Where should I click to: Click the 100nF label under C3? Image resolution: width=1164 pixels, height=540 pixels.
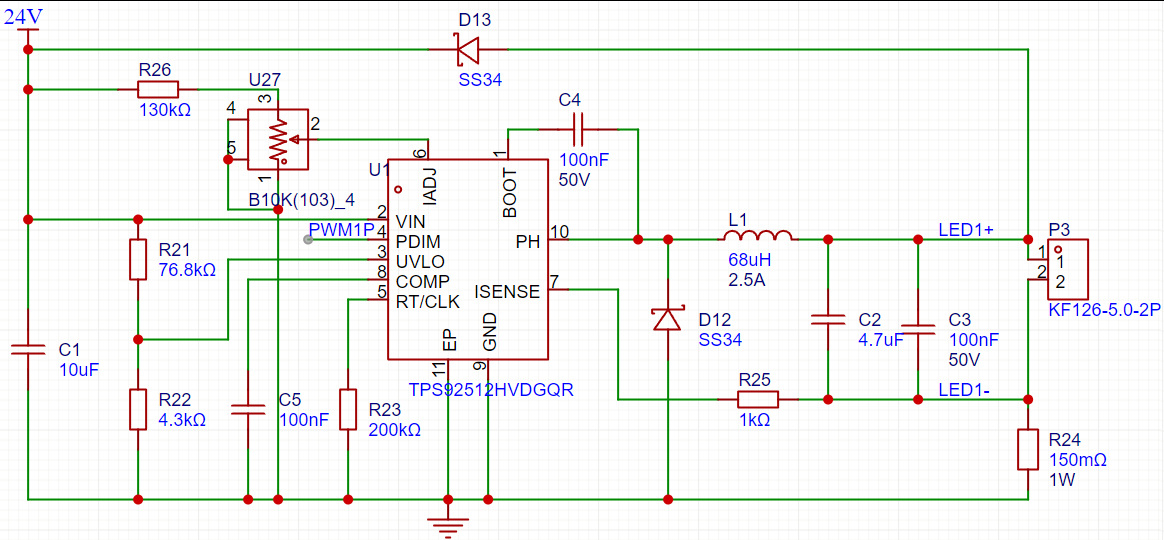click(x=974, y=340)
